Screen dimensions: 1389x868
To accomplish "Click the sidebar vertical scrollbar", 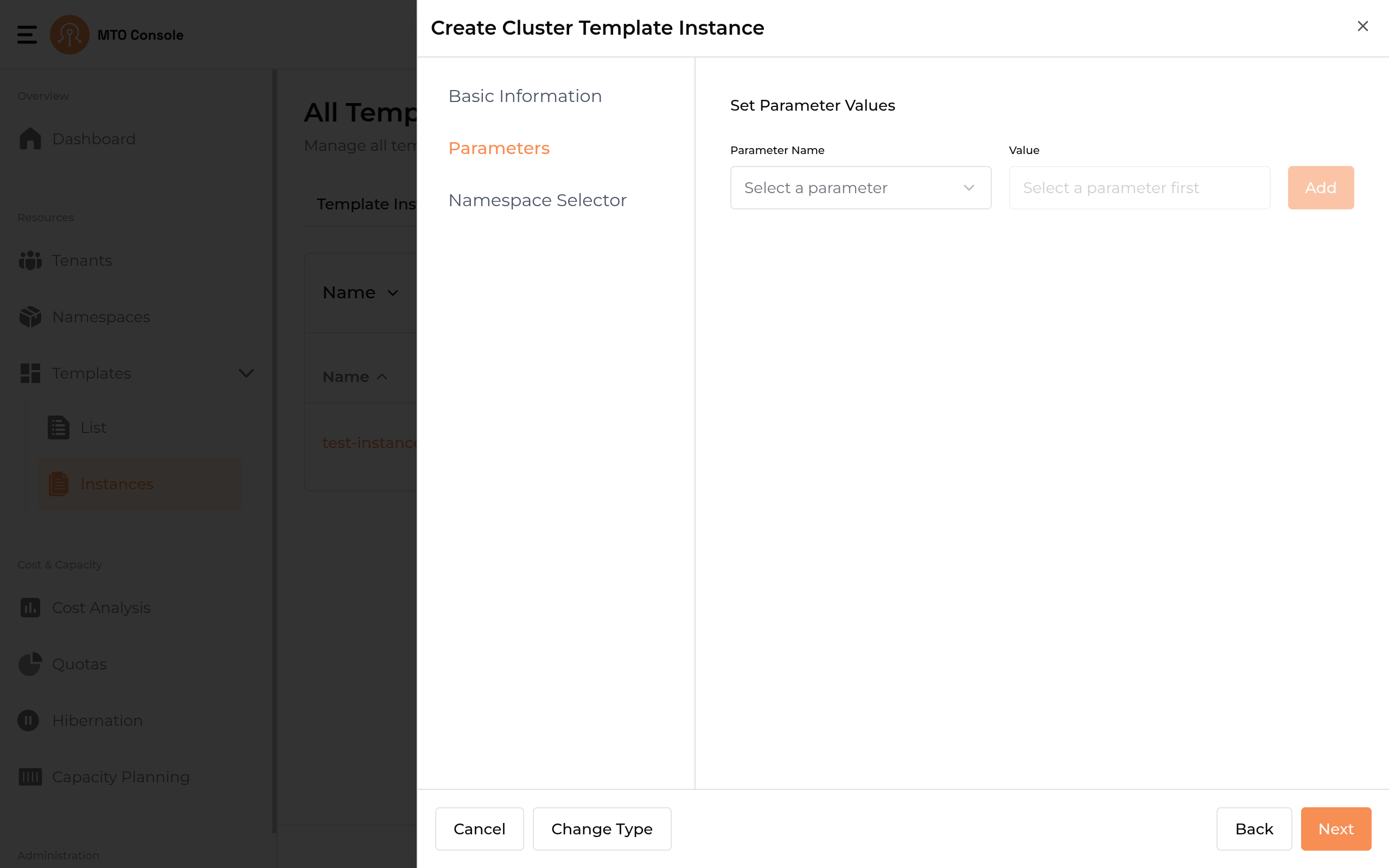I will point(275,451).
